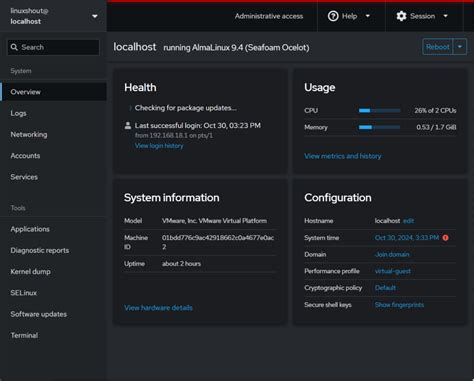This screenshot has width=474, height=381.
Task: Open the Reboot options dropdown arrow
Action: (460, 47)
